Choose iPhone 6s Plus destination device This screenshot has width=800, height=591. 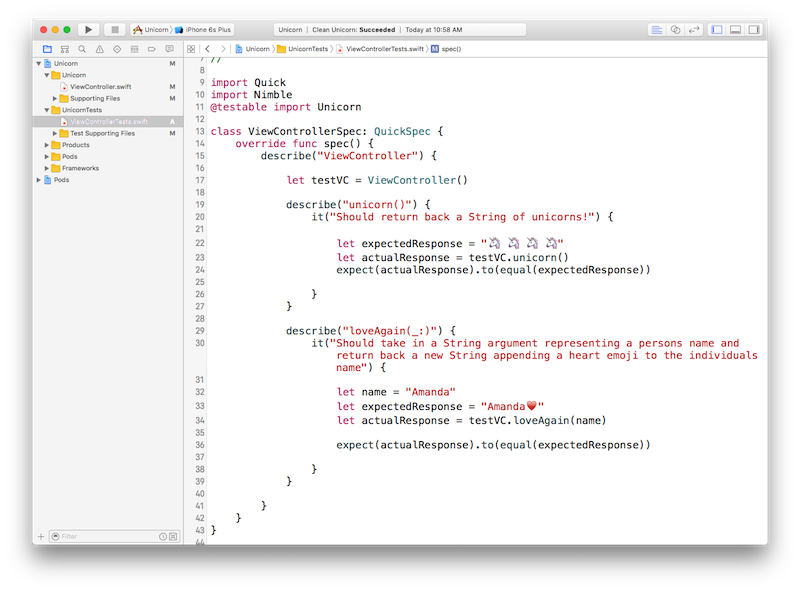point(203,30)
